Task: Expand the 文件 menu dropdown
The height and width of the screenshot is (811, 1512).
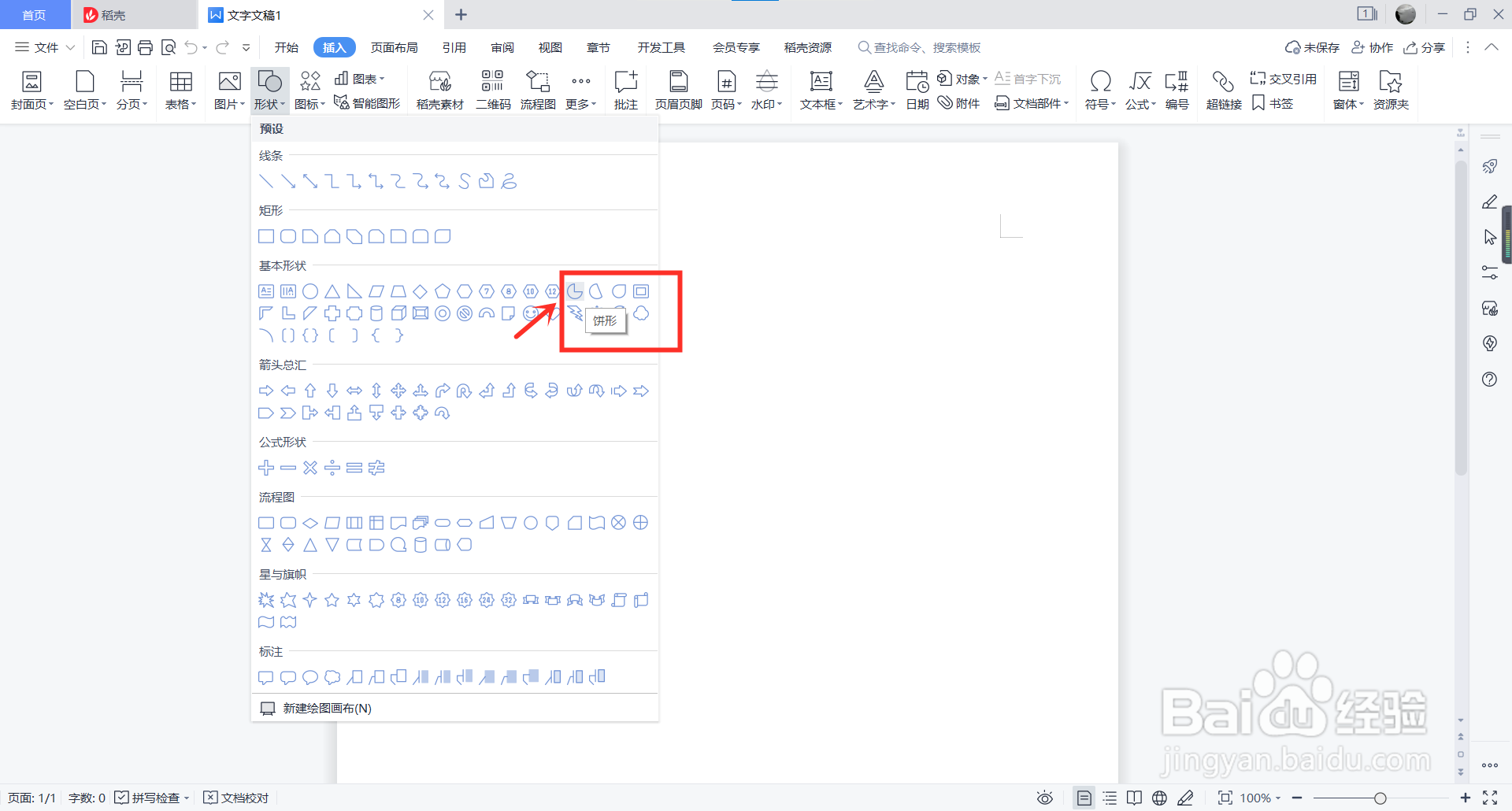Action: pos(45,47)
